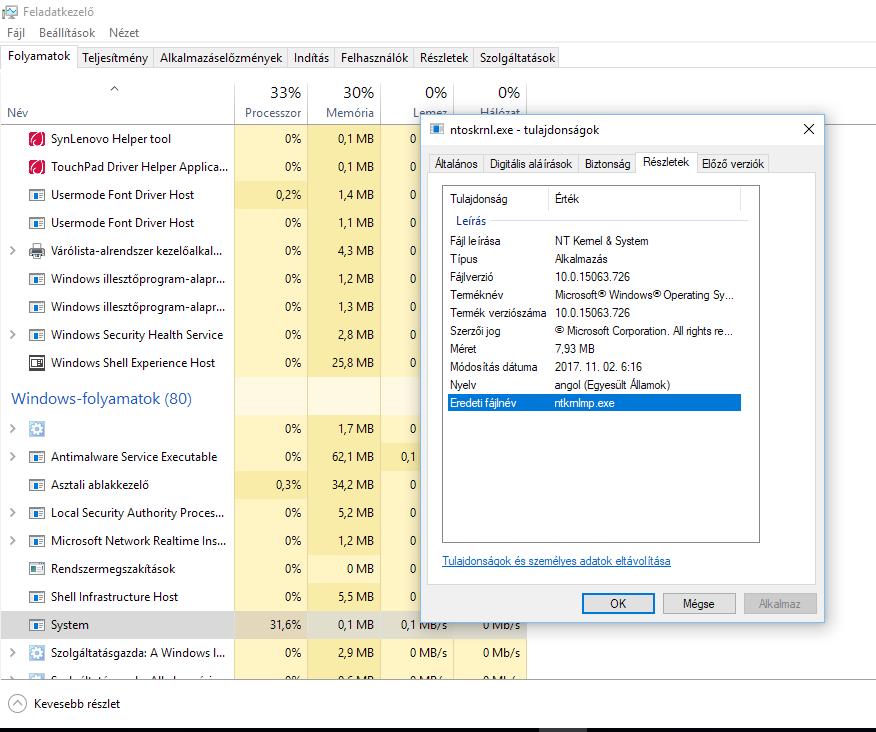Select the Windows illesztőprogram-alapr... row using 1,2 MB

(210, 279)
